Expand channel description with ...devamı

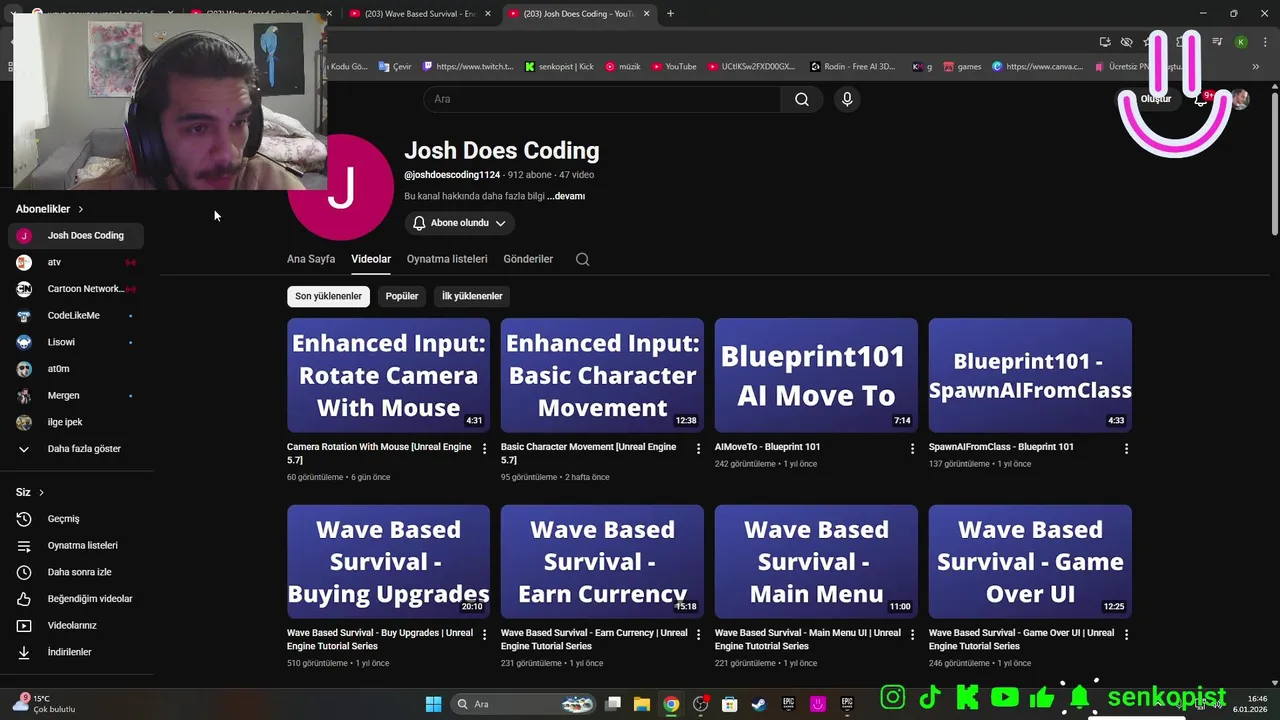click(x=566, y=196)
